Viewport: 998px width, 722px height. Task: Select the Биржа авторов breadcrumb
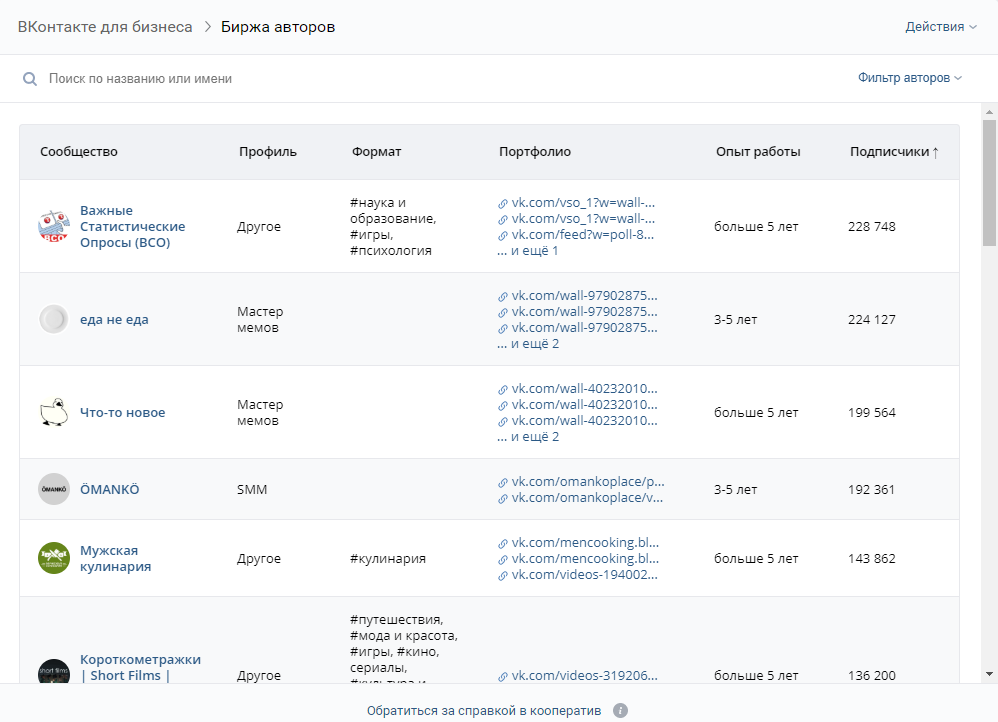[x=278, y=27]
